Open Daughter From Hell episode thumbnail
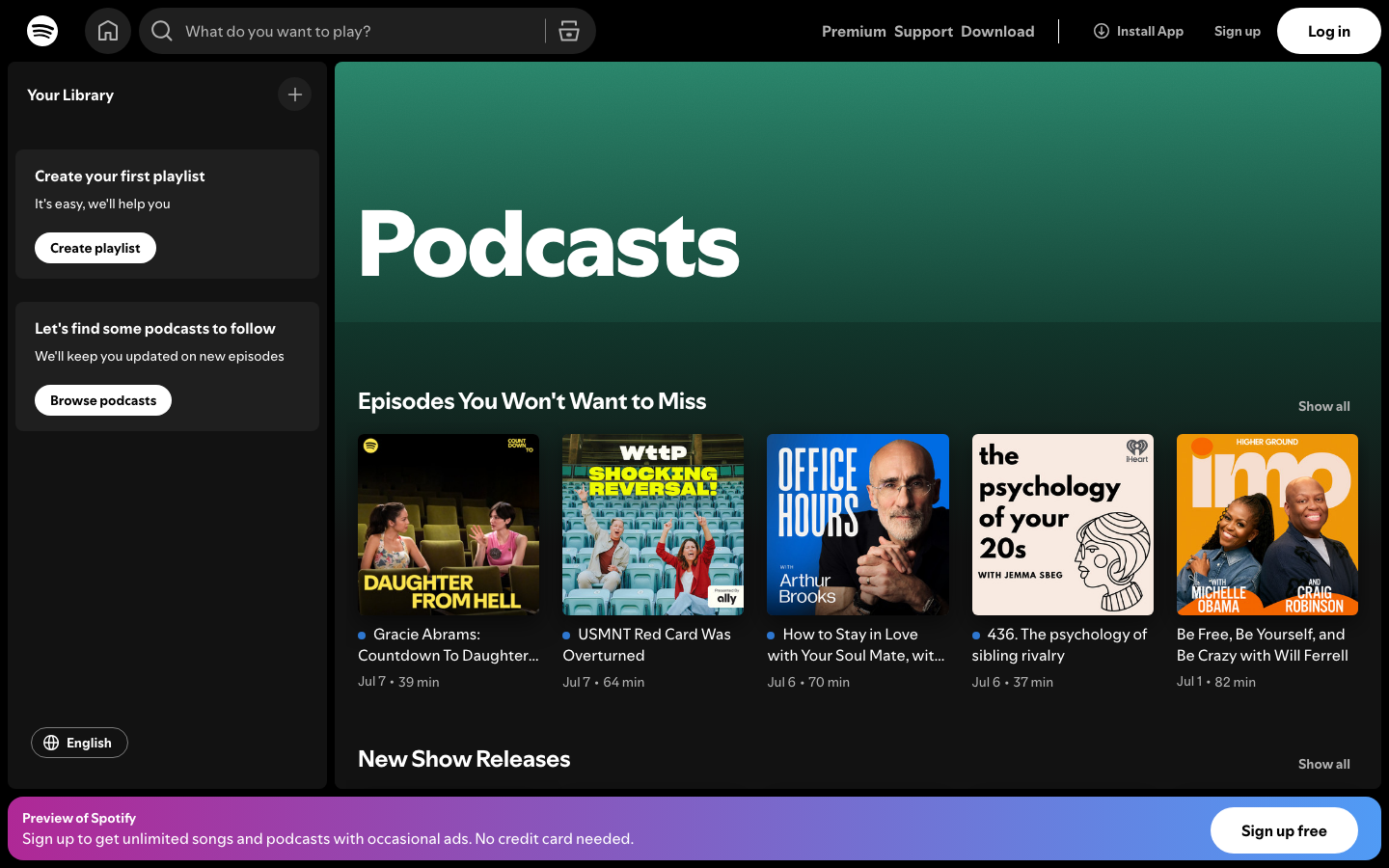This screenshot has width=1389, height=868. pos(449,525)
